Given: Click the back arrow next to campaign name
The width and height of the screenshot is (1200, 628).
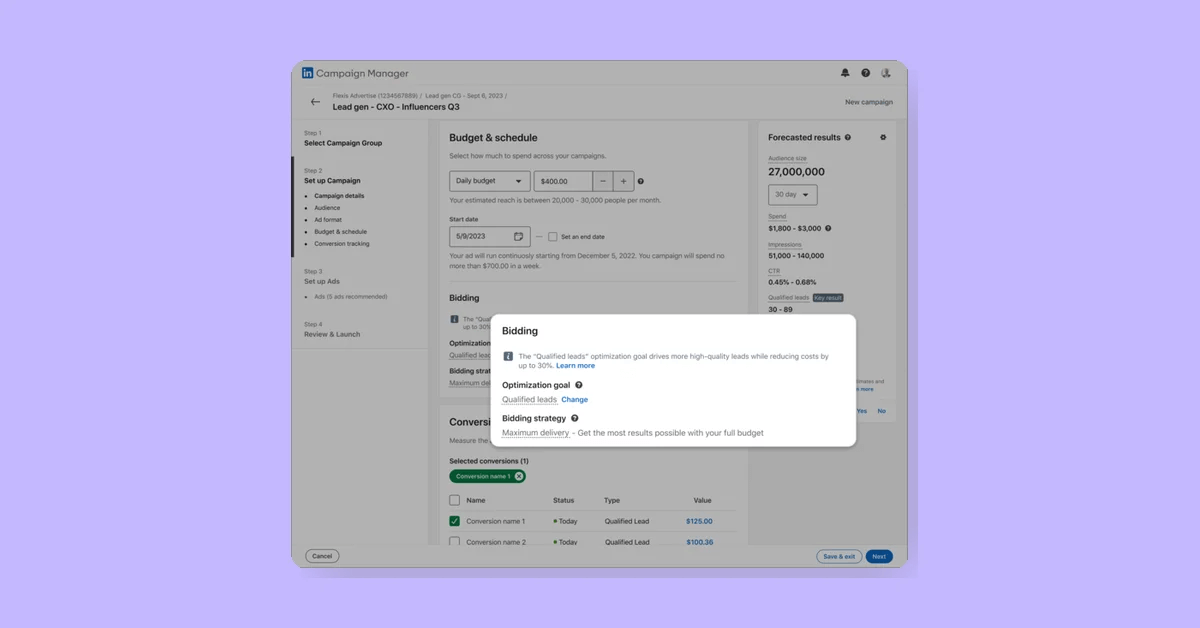Looking at the screenshot, I should coord(316,102).
